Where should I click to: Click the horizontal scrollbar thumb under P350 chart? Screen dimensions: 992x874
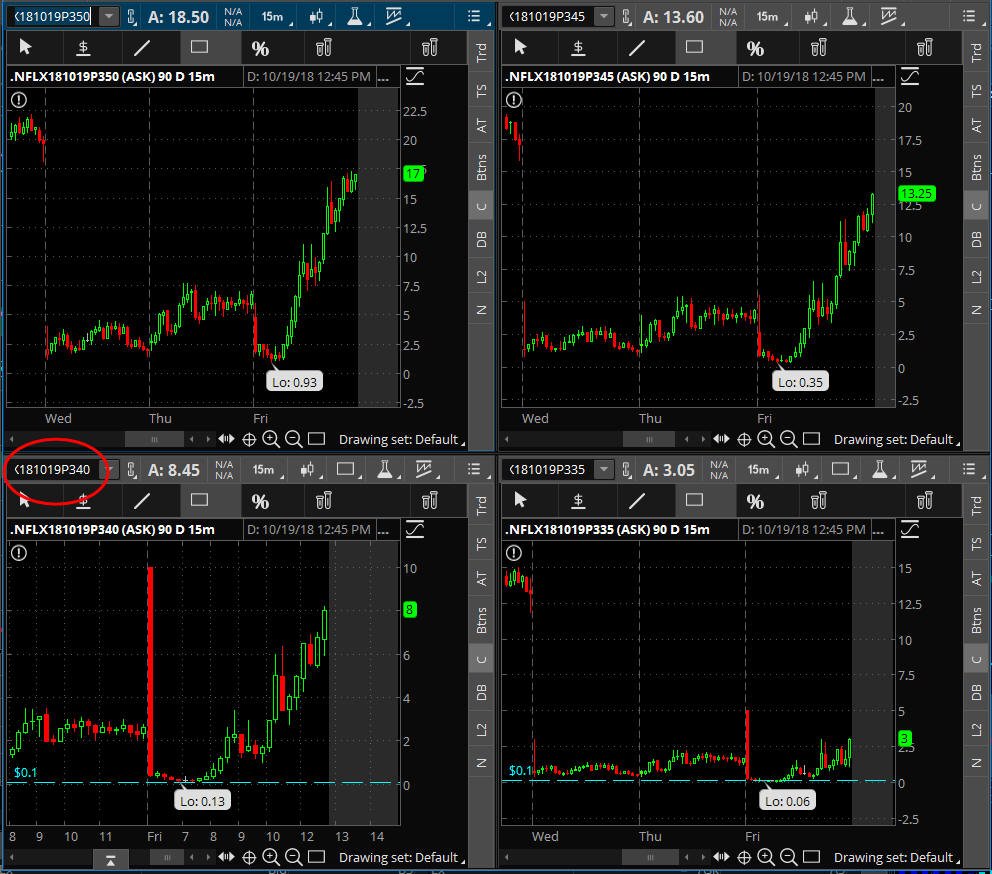pos(154,439)
